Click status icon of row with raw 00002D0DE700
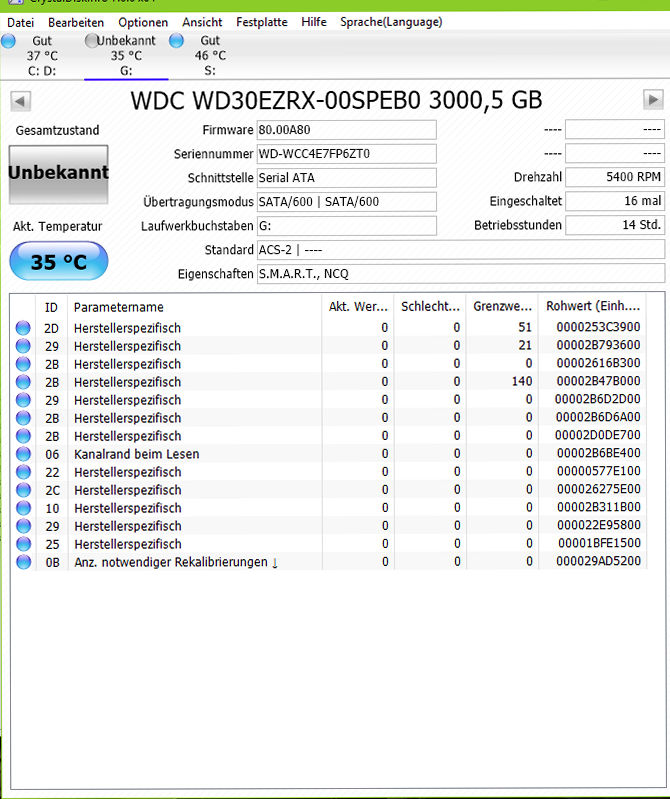 pyautogui.click(x=23, y=436)
